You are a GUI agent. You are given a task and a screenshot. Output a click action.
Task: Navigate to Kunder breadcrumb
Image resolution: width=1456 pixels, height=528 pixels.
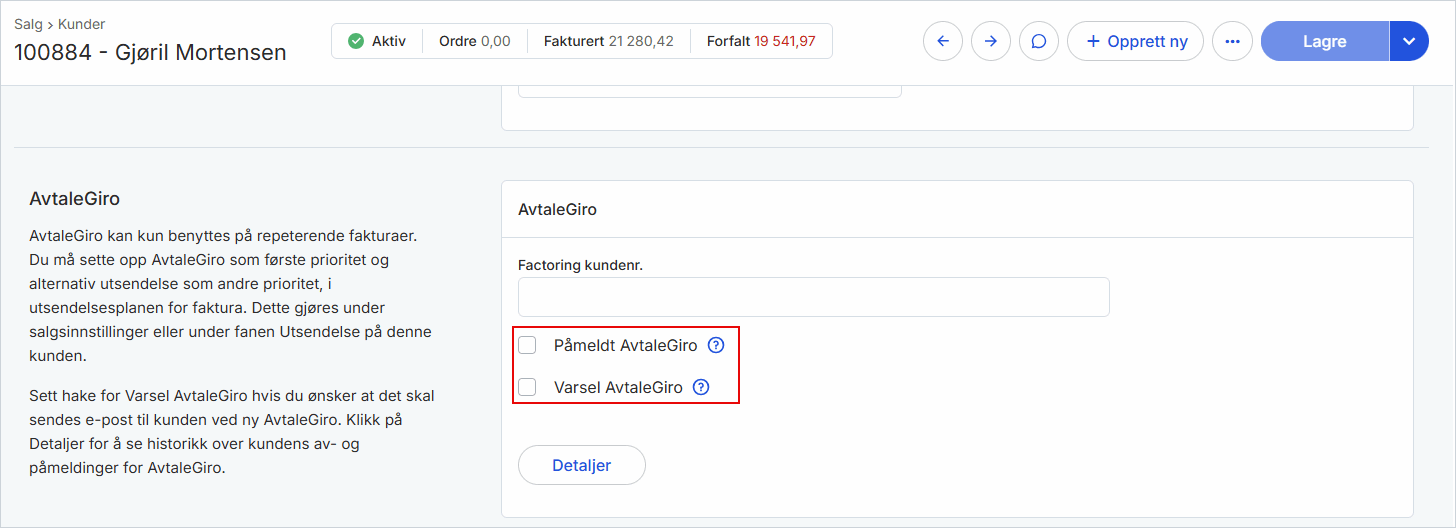pos(82,24)
